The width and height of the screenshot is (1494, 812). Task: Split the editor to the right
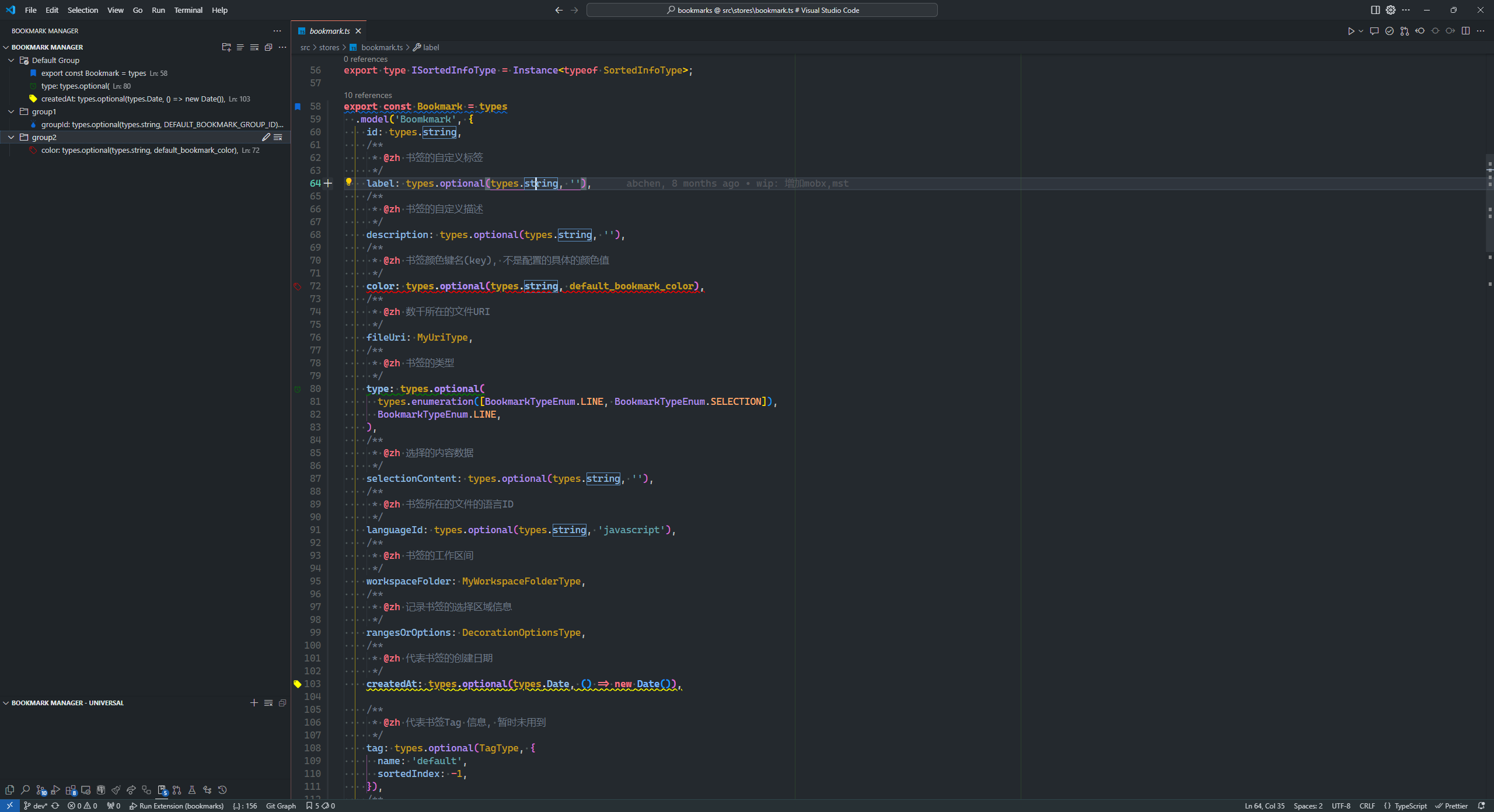(1465, 31)
